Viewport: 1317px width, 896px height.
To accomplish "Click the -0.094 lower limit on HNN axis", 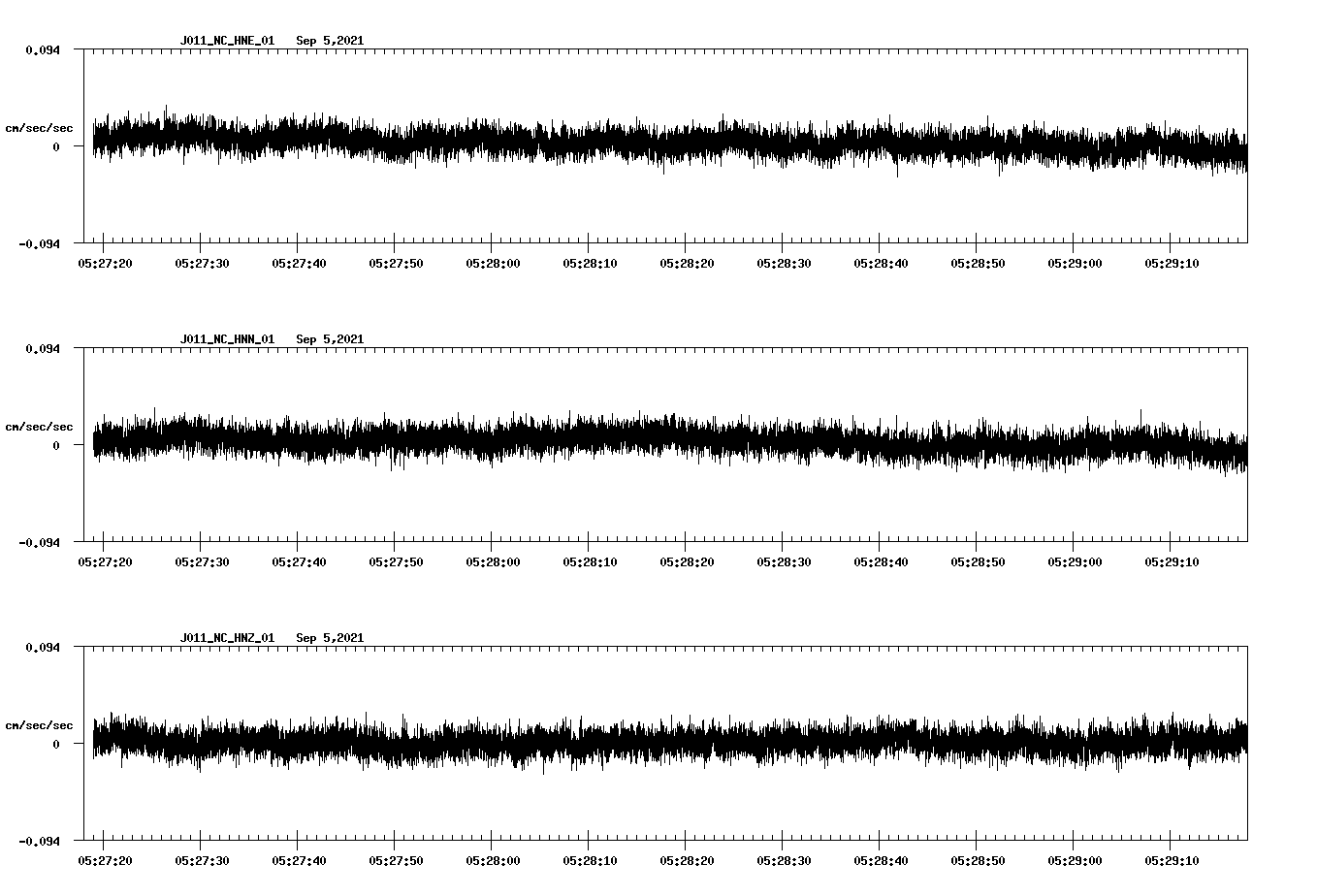I will tap(39, 542).
